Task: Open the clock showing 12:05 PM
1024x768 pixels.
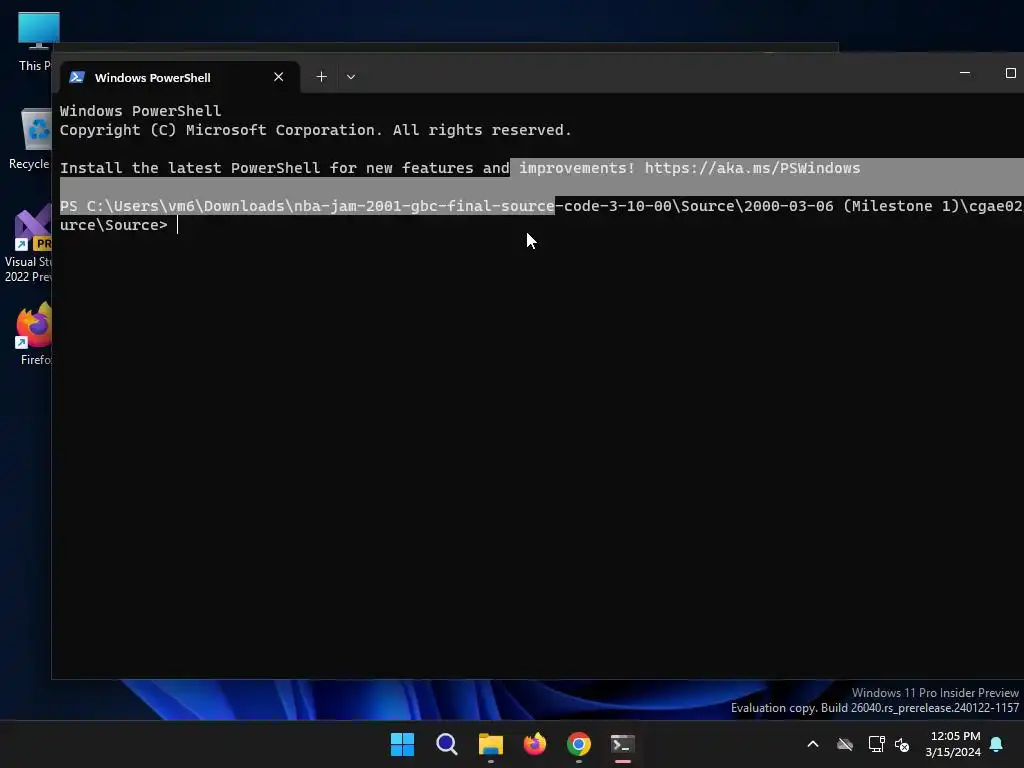Action: 953,744
